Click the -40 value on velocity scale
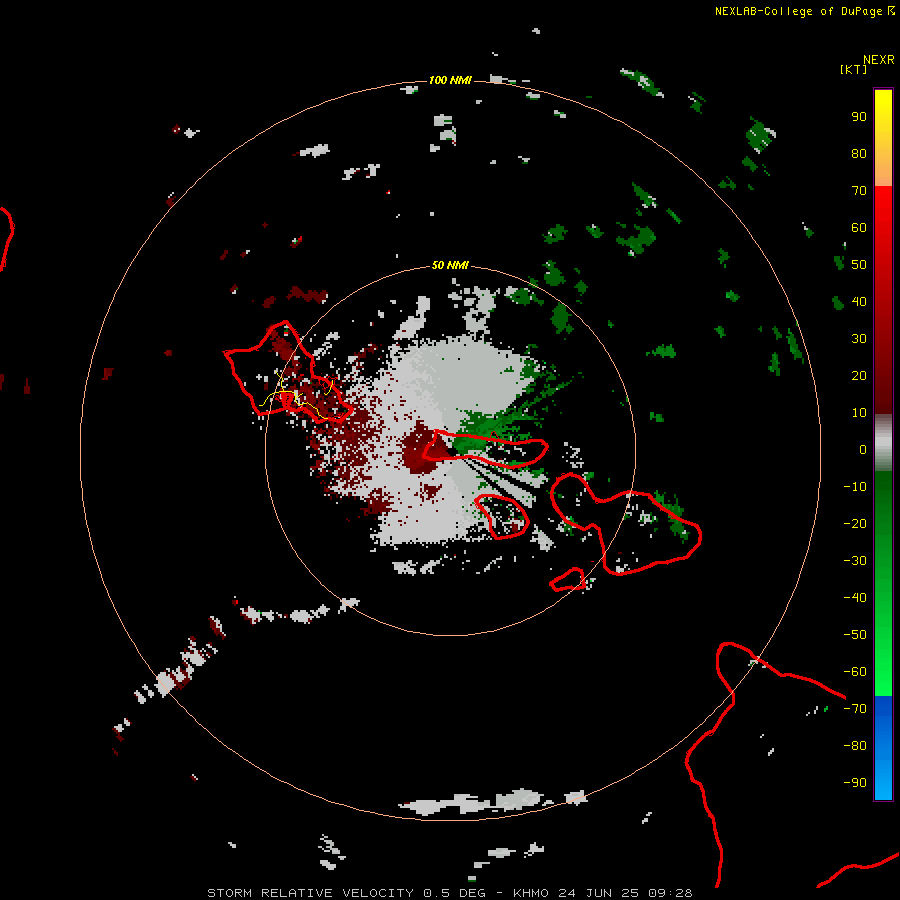This screenshot has width=900, height=900. click(x=855, y=598)
